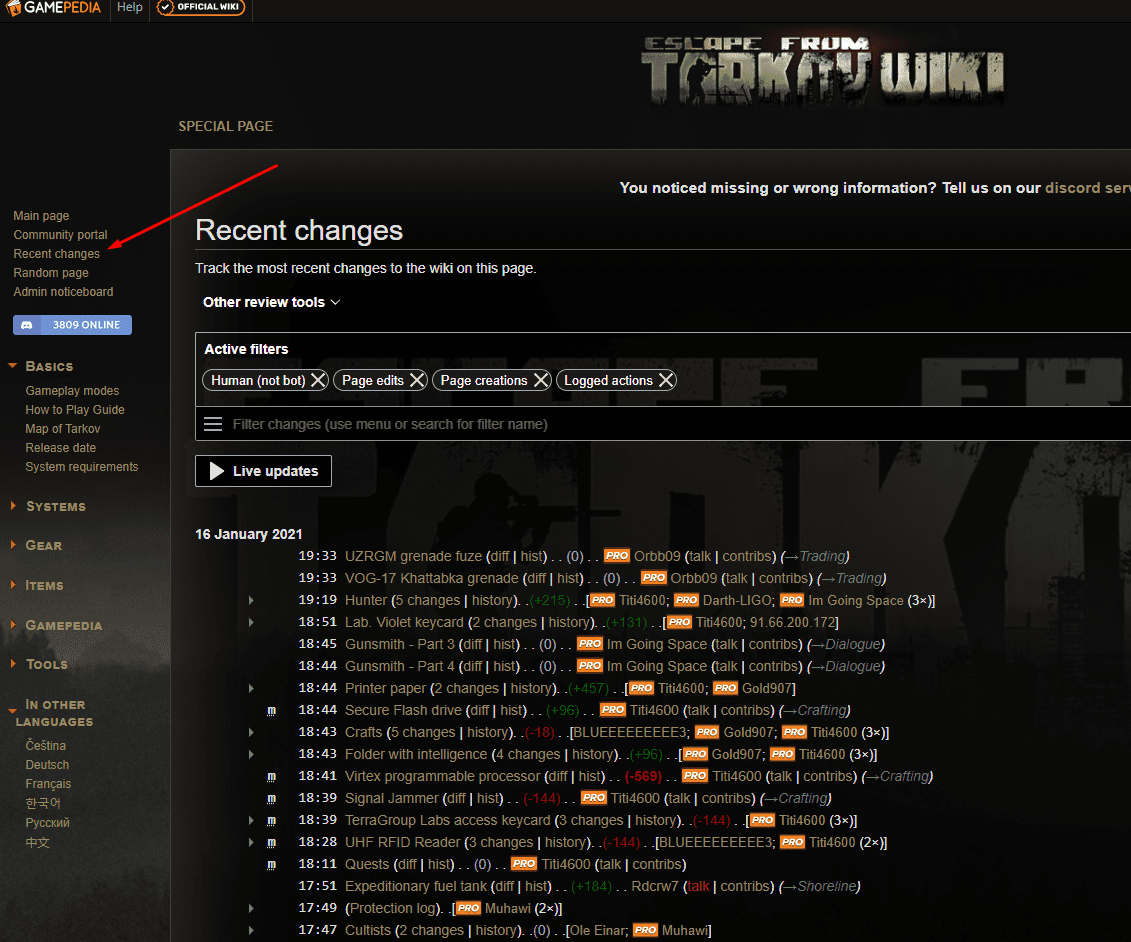Image resolution: width=1131 pixels, height=942 pixels.
Task: Switch to 한국어 language
Action: click(x=43, y=803)
